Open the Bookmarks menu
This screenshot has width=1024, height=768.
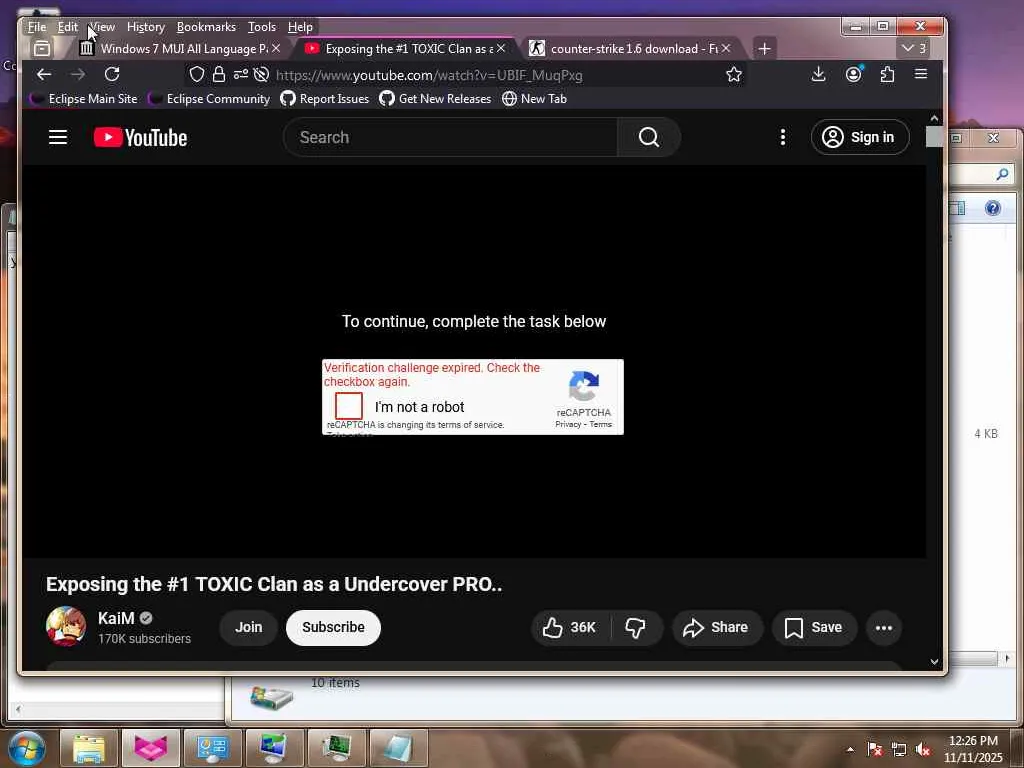206,27
